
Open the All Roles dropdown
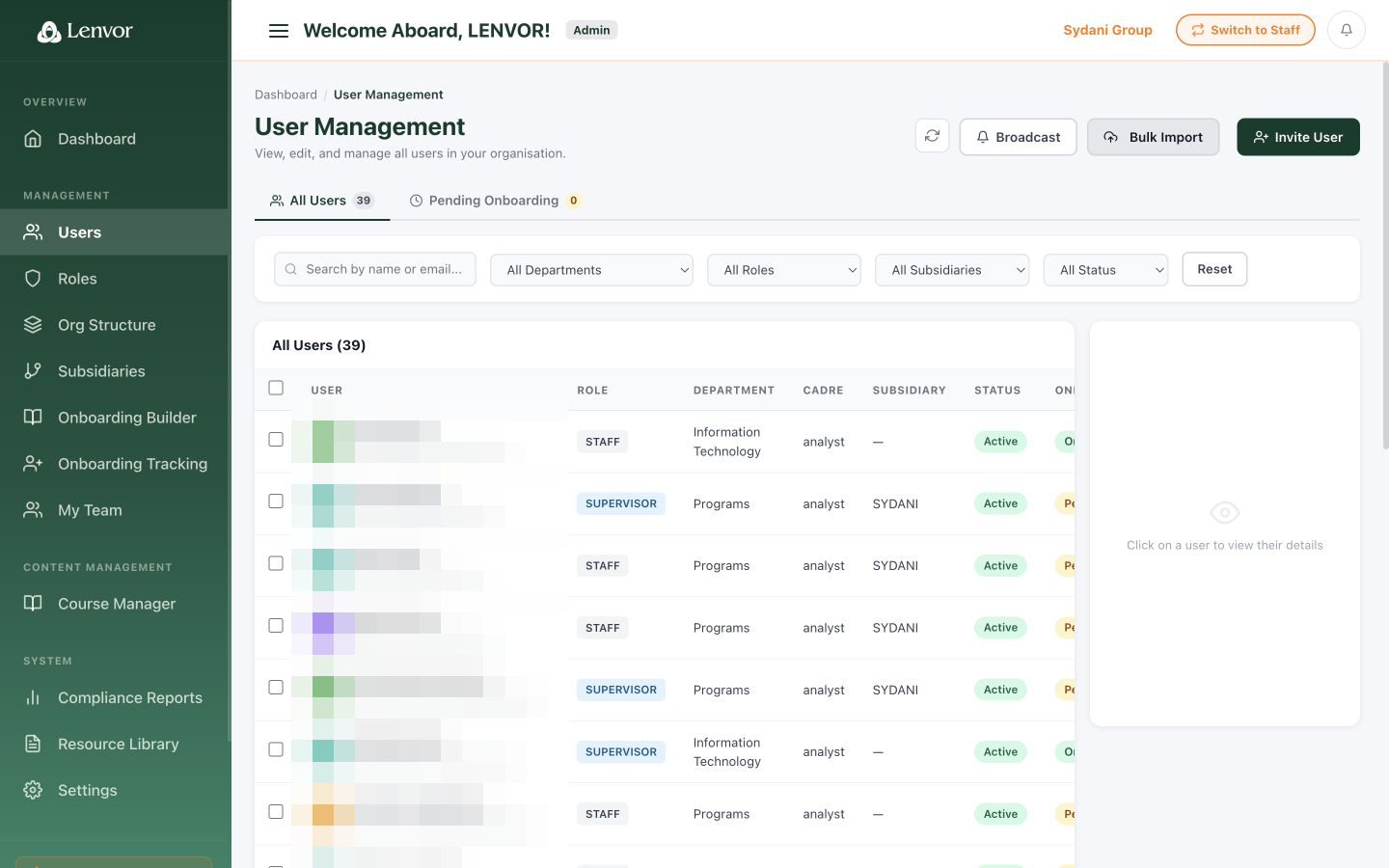(784, 270)
